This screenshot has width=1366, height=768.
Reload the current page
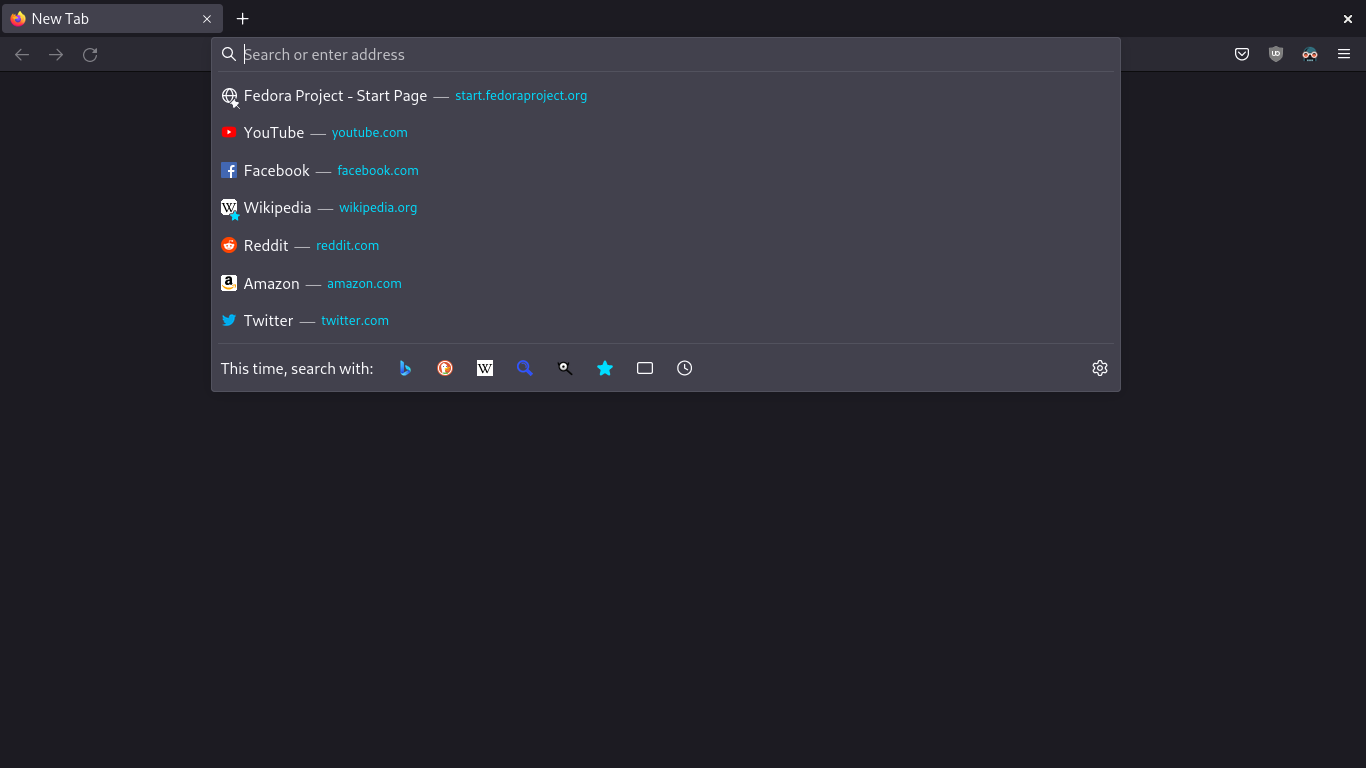tap(90, 55)
